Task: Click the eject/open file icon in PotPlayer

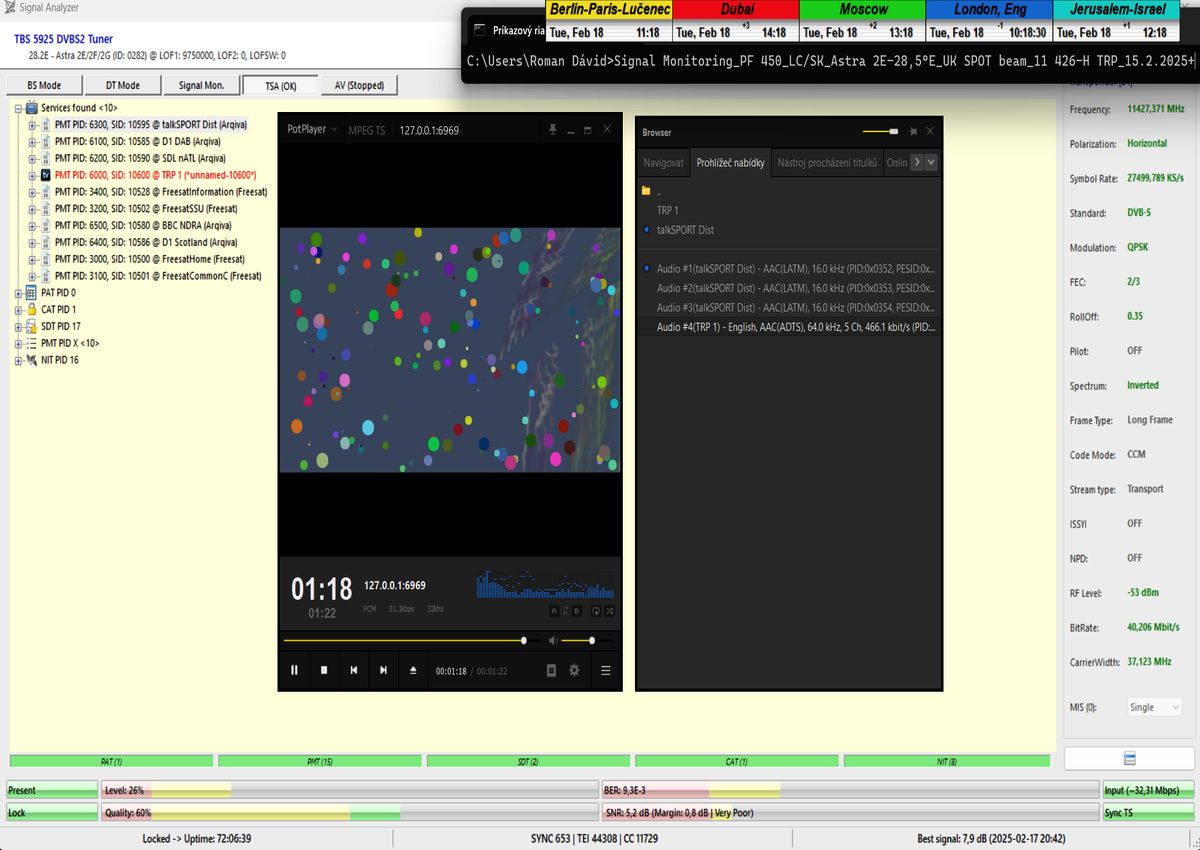Action: (x=414, y=670)
